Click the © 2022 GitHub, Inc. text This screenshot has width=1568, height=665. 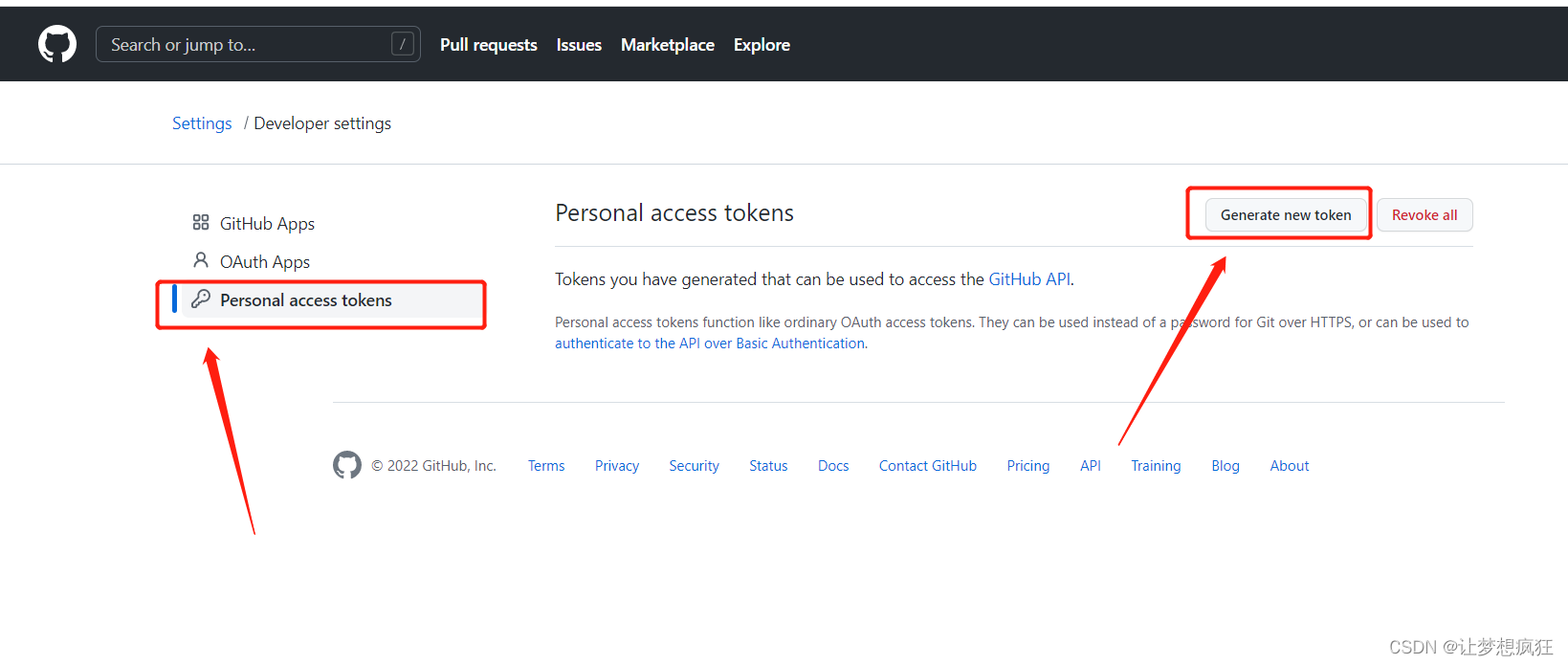[x=433, y=466]
